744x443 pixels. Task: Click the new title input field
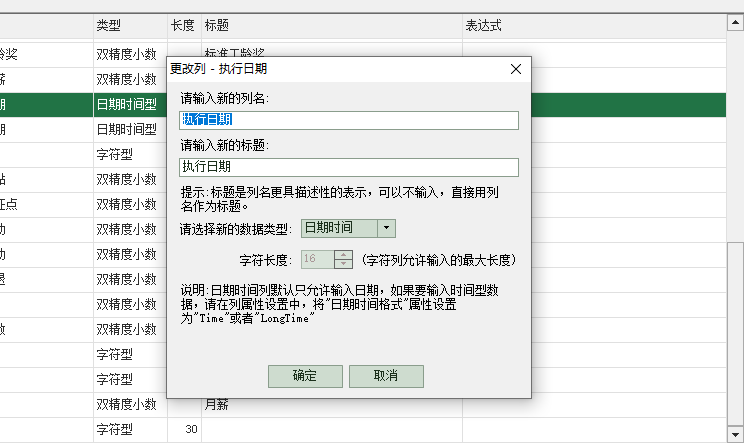click(x=349, y=167)
